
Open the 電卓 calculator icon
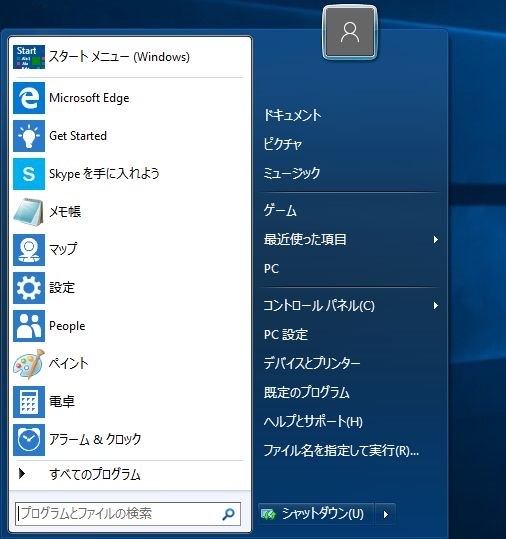tap(29, 402)
